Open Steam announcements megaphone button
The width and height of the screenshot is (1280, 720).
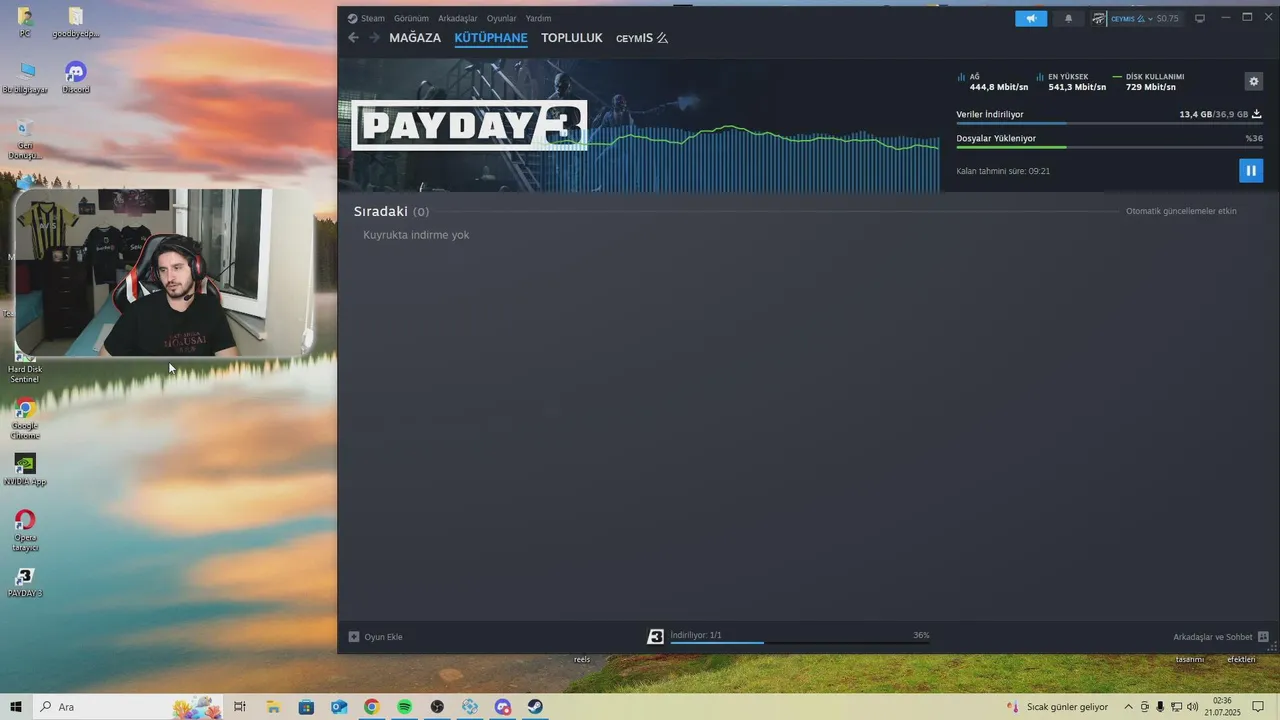(x=1031, y=18)
